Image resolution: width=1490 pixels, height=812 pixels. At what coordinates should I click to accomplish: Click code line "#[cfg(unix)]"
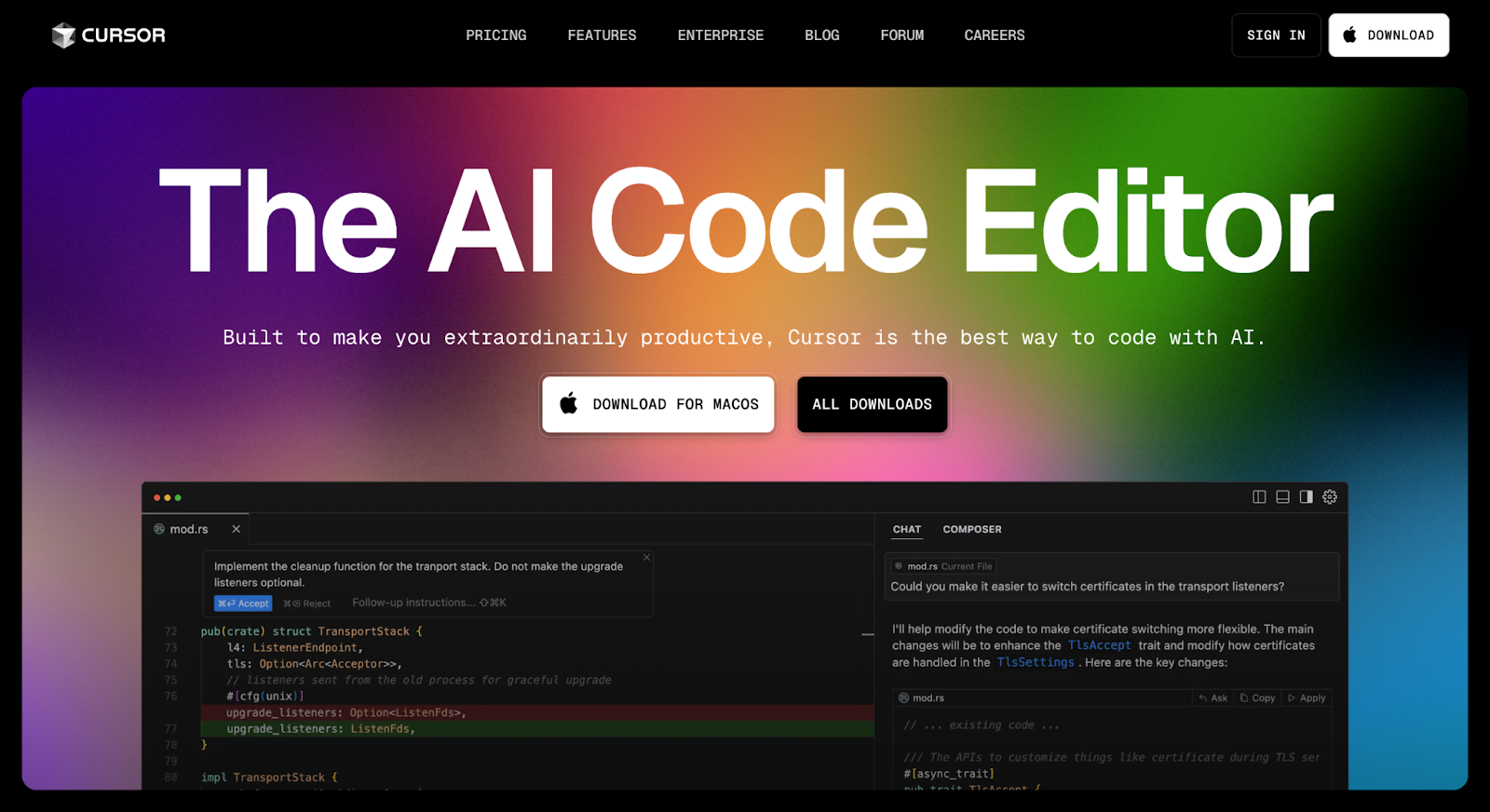265,697
